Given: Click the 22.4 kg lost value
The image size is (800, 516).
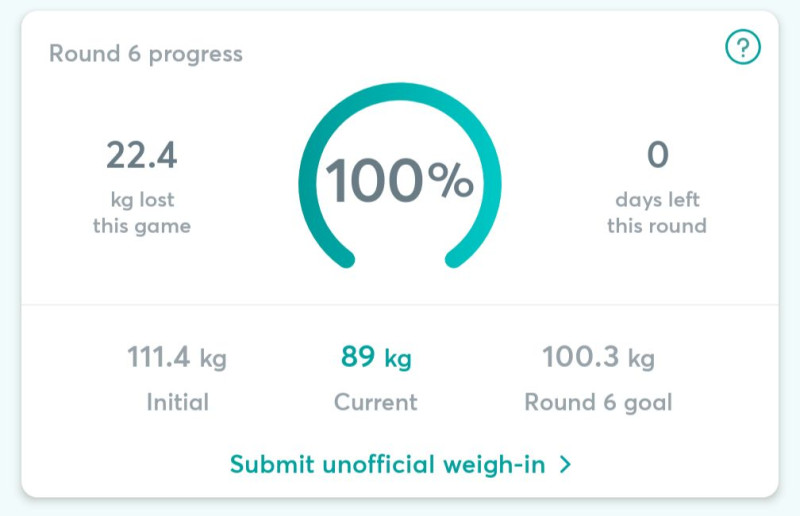Looking at the screenshot, I should [x=141, y=156].
